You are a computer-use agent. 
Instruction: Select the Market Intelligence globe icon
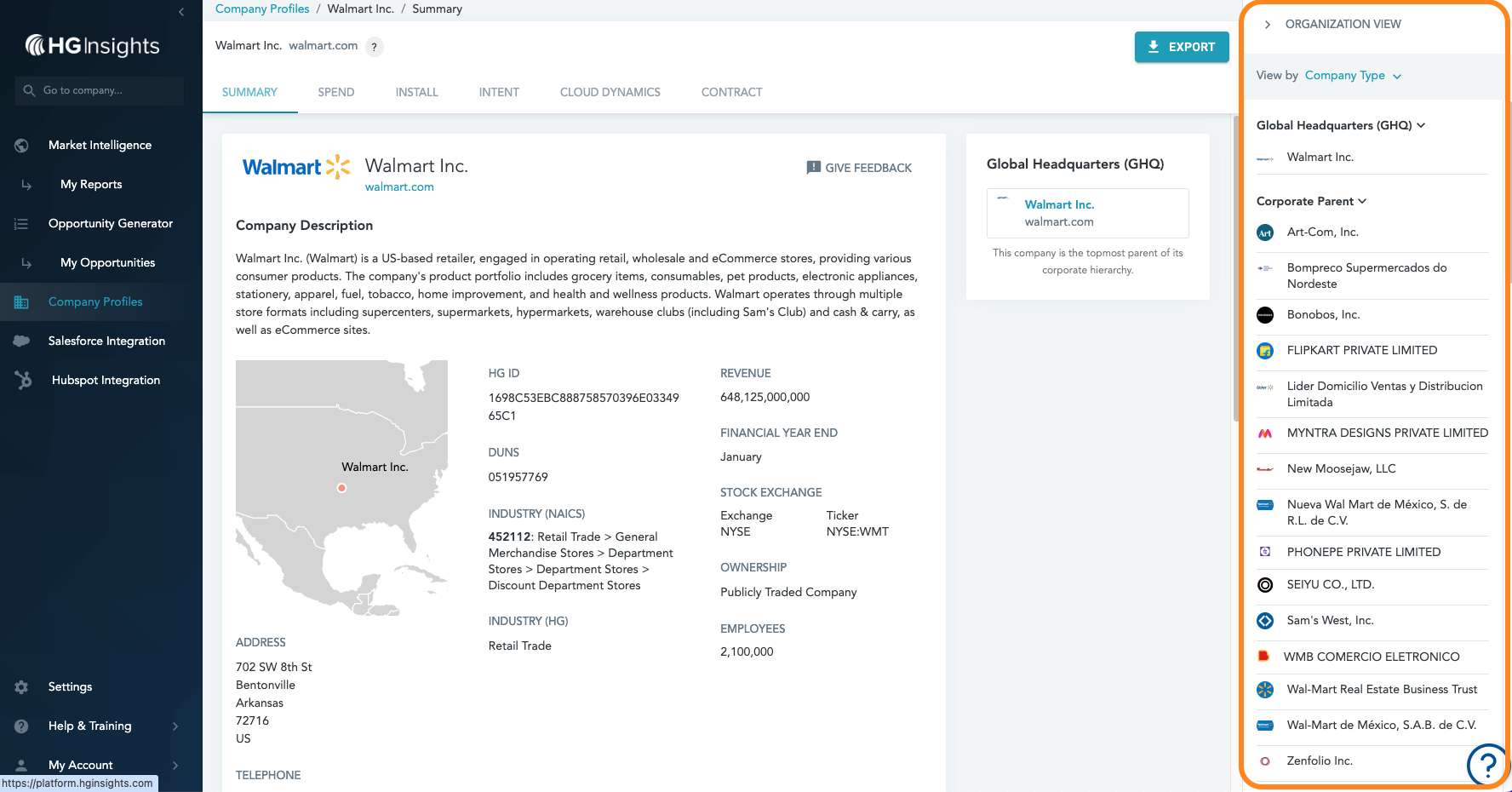[x=21, y=145]
